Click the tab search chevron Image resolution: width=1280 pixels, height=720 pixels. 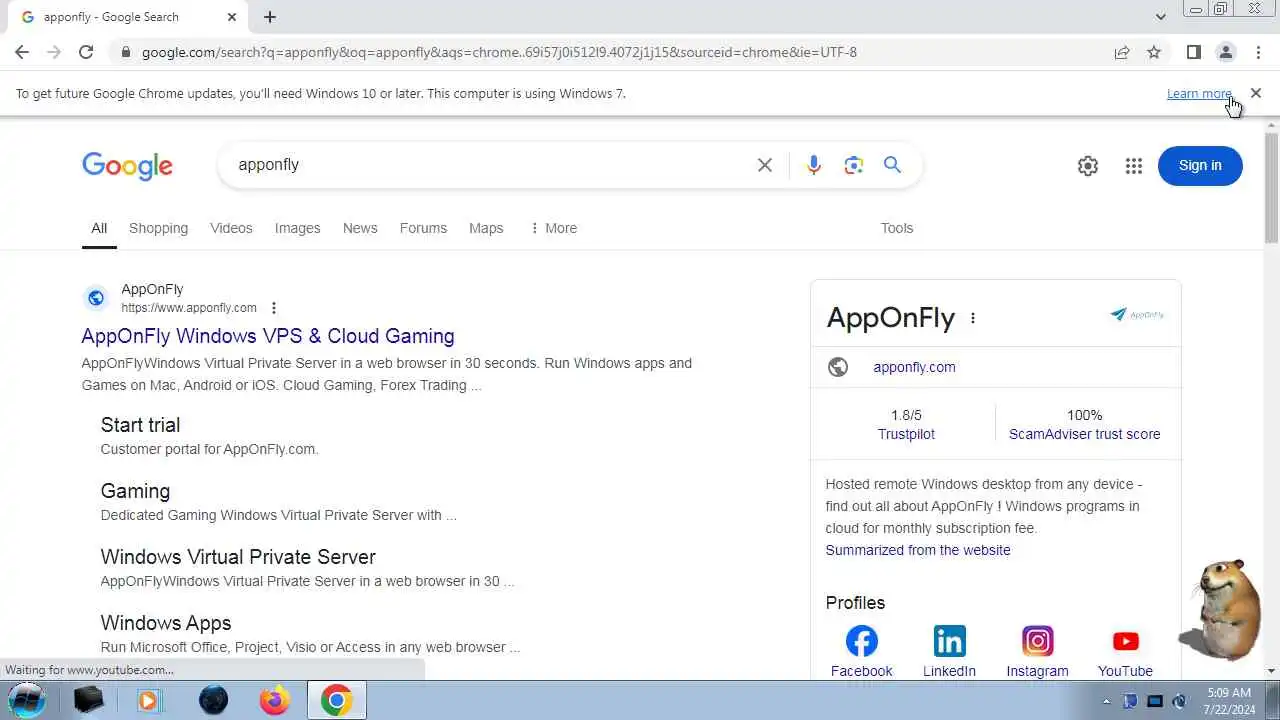point(1160,17)
